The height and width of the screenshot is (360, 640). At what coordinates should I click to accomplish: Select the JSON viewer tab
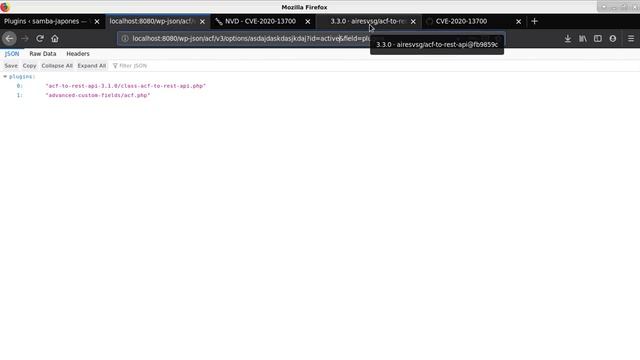pos(12,53)
